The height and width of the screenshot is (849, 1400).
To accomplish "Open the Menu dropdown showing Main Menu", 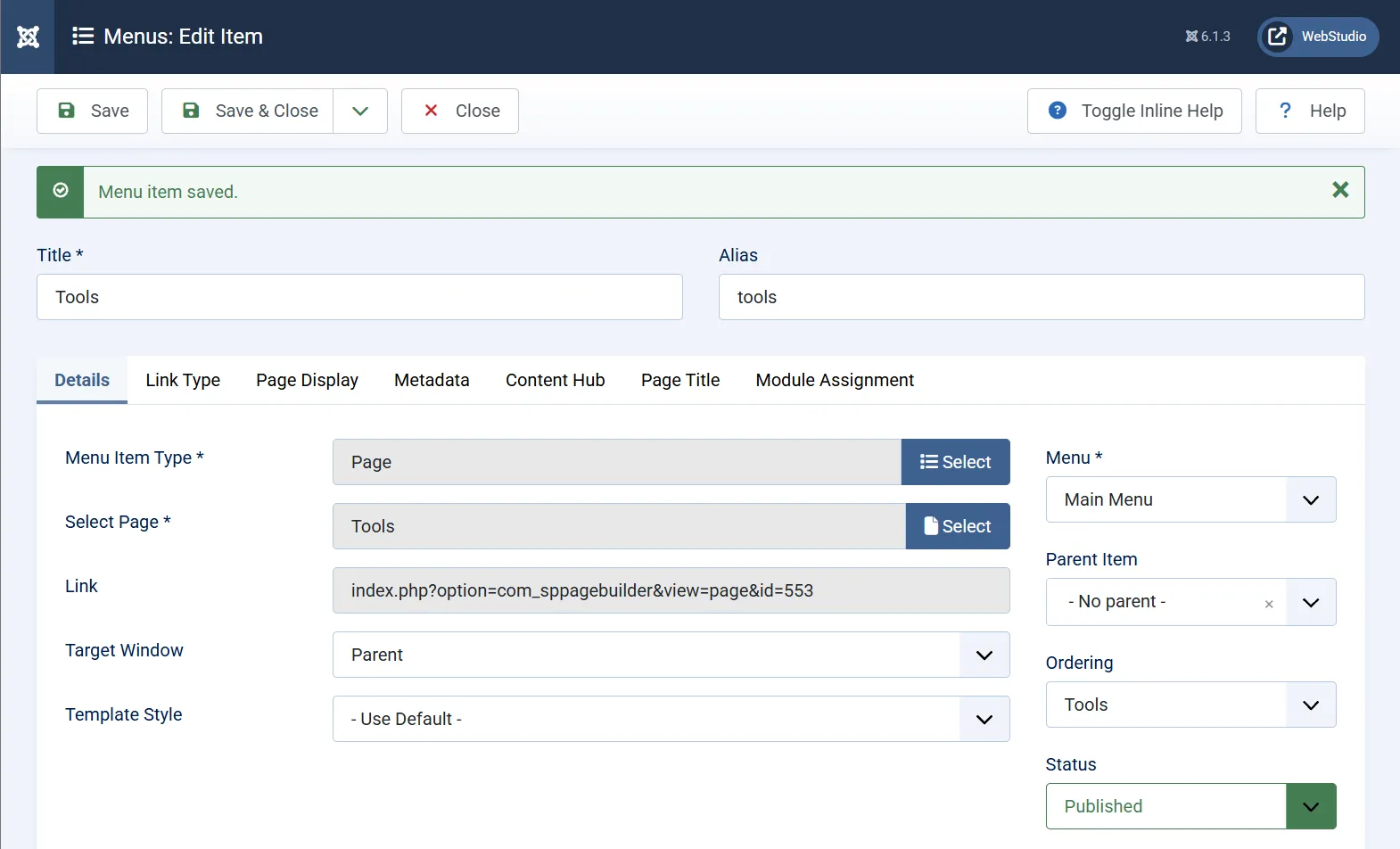I will [x=1191, y=499].
